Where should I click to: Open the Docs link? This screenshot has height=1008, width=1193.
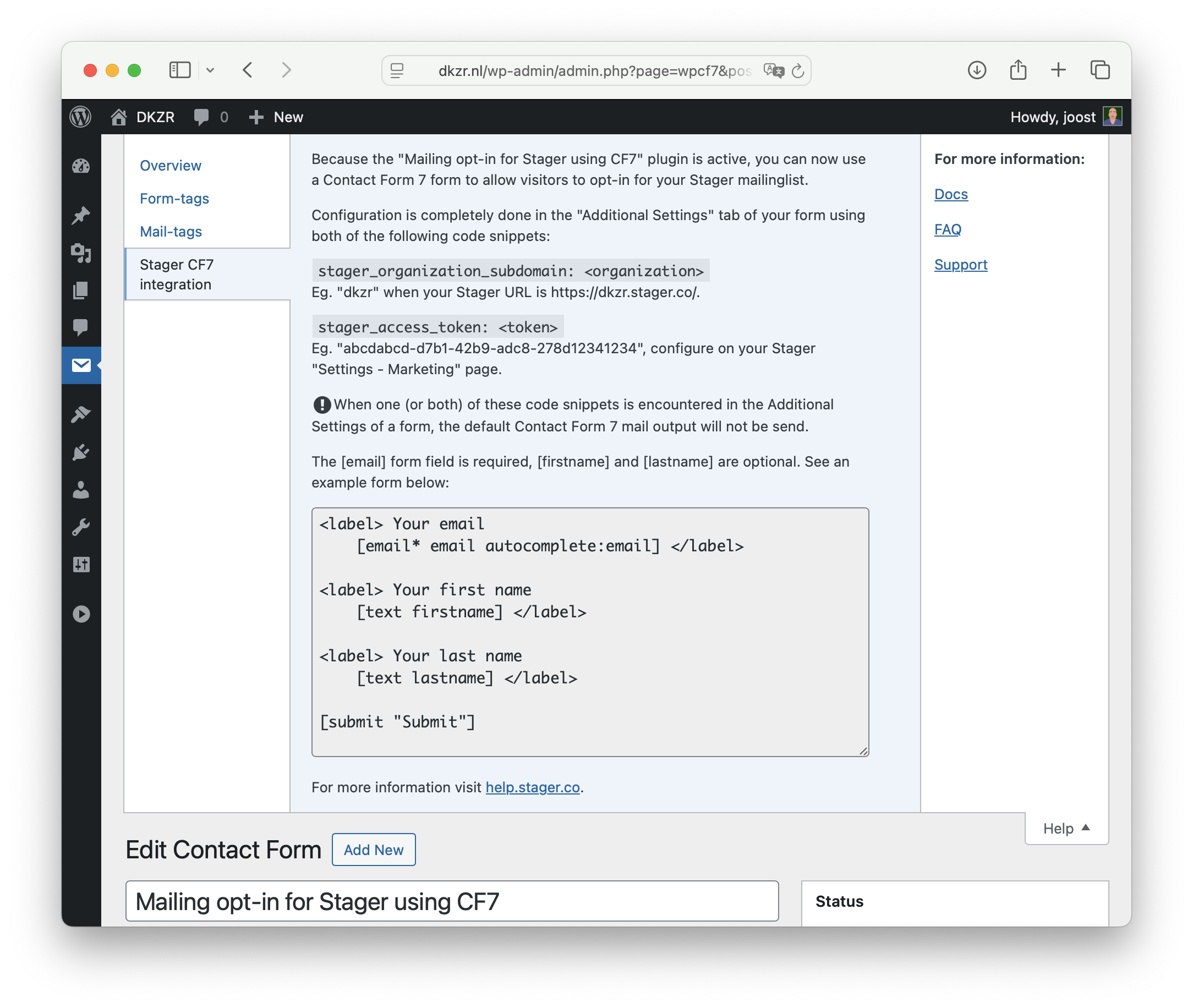(x=950, y=194)
